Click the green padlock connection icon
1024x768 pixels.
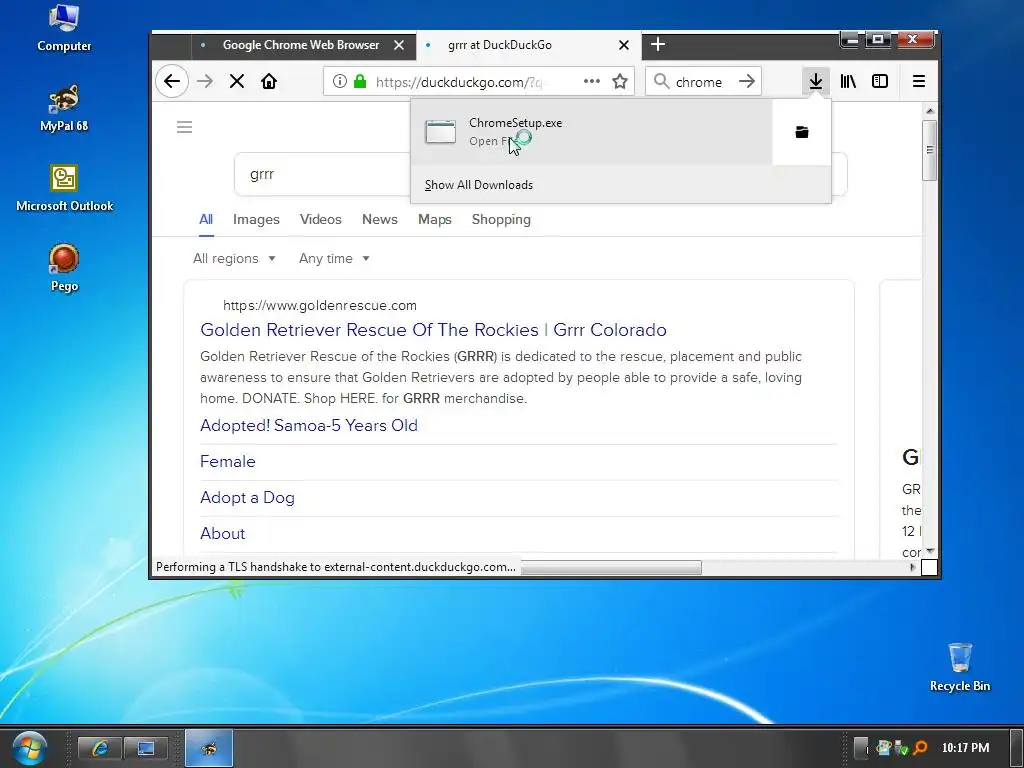click(360, 82)
